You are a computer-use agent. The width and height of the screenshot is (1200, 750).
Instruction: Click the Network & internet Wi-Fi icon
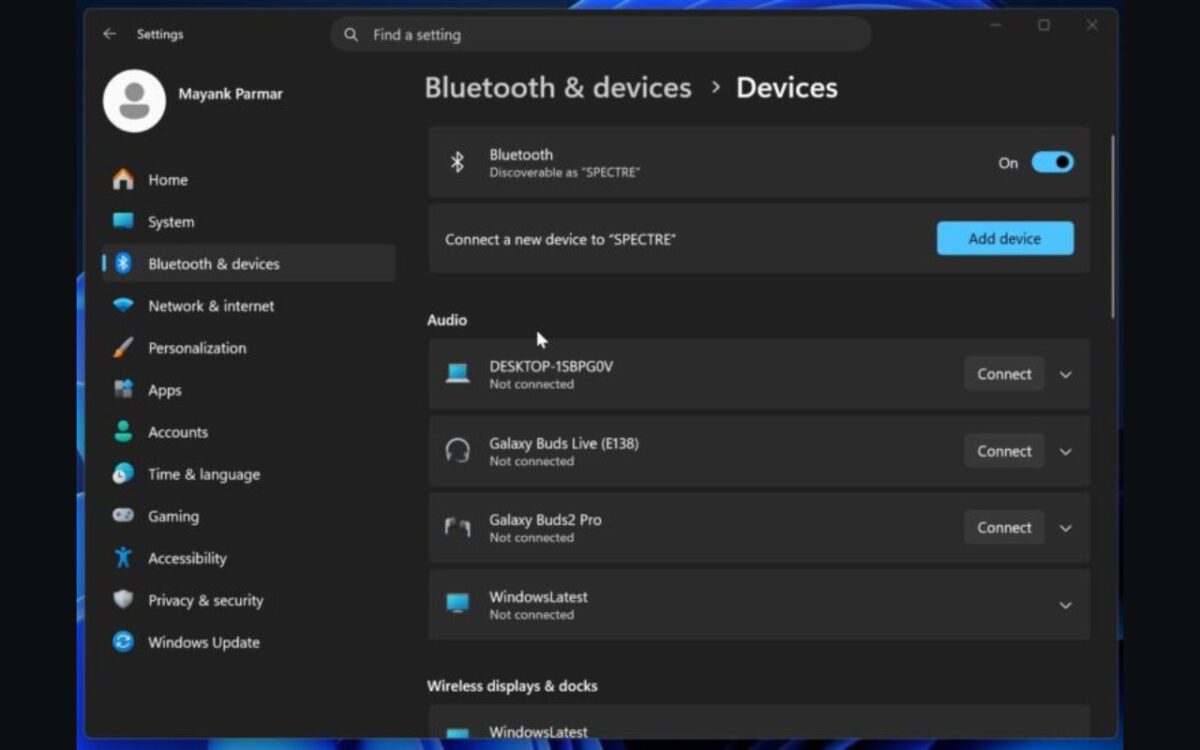coord(123,306)
